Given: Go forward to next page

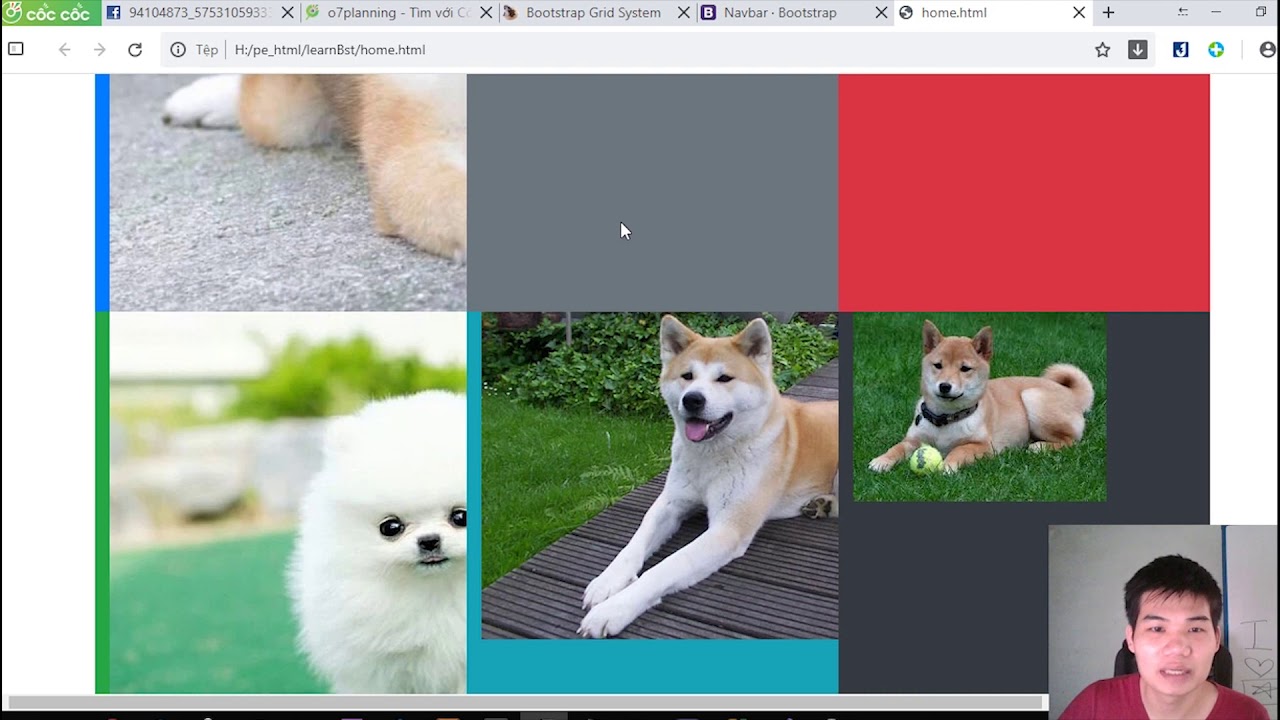Looking at the screenshot, I should coord(100,50).
